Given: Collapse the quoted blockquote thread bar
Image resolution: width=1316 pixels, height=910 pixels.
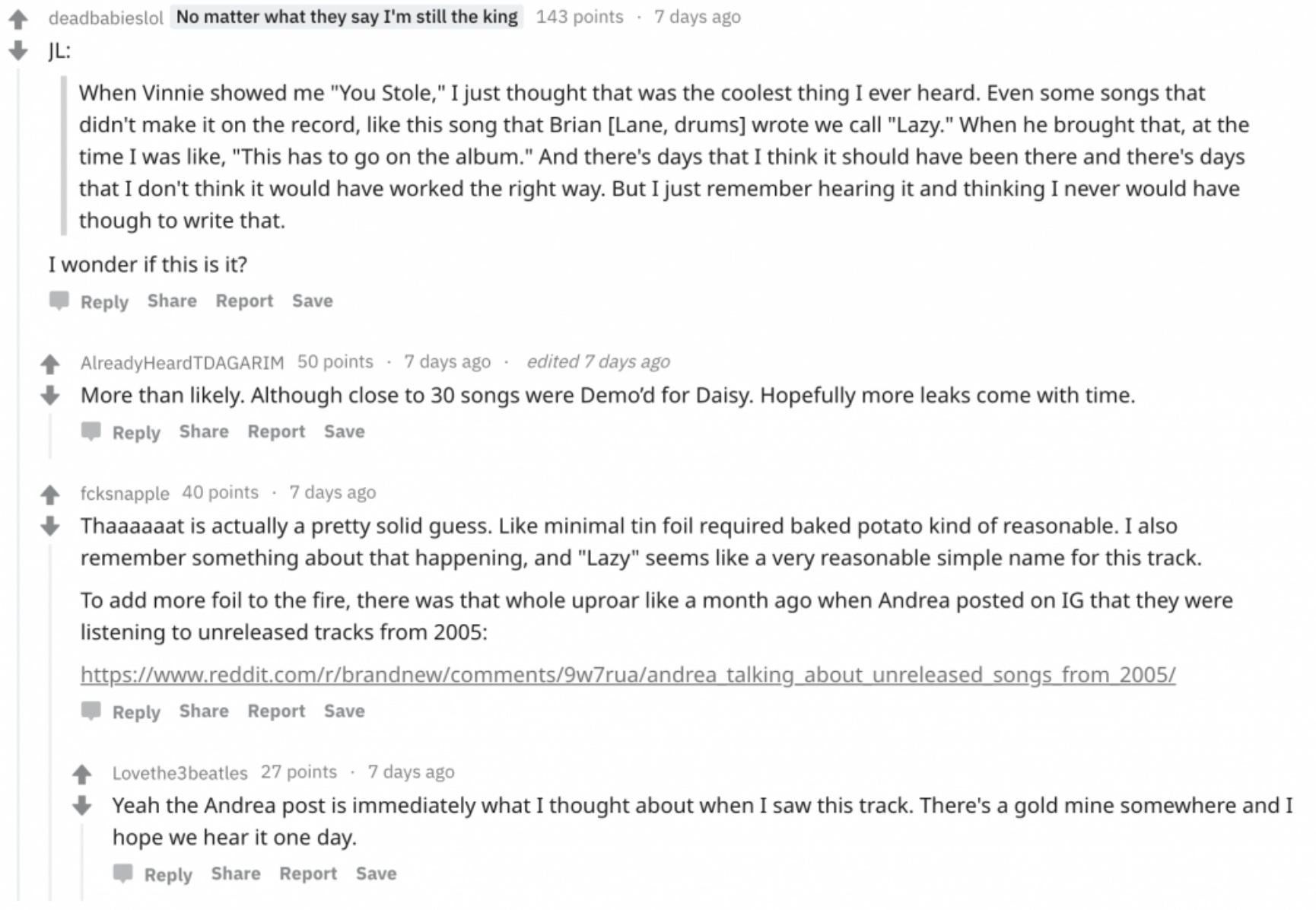Looking at the screenshot, I should click(65, 156).
